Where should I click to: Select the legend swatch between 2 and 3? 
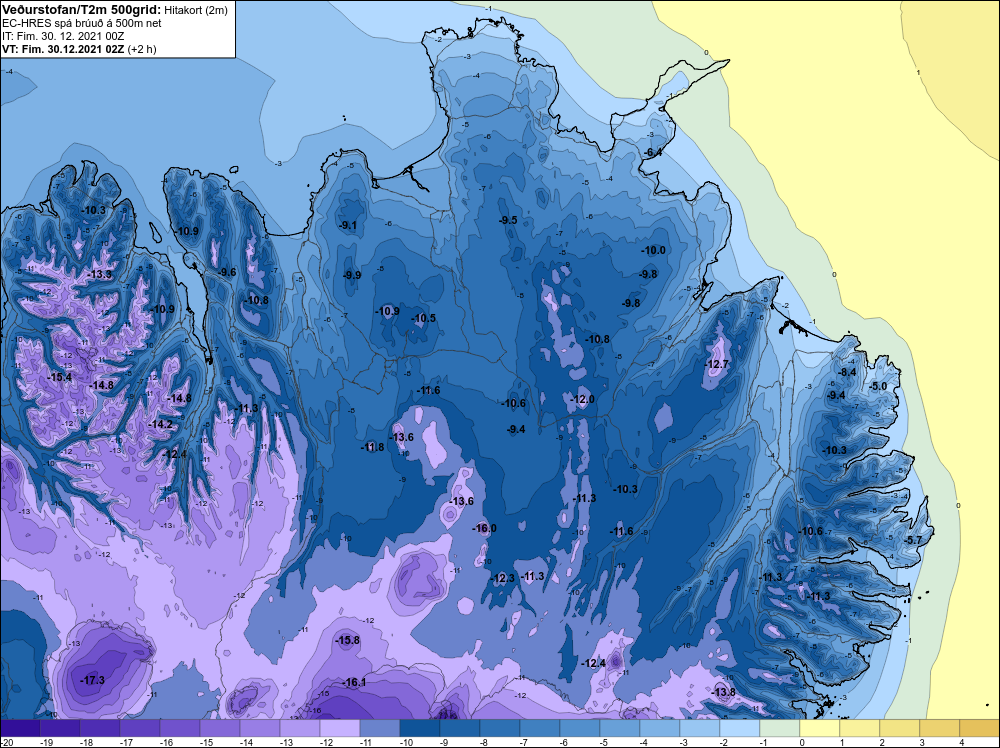(900, 728)
